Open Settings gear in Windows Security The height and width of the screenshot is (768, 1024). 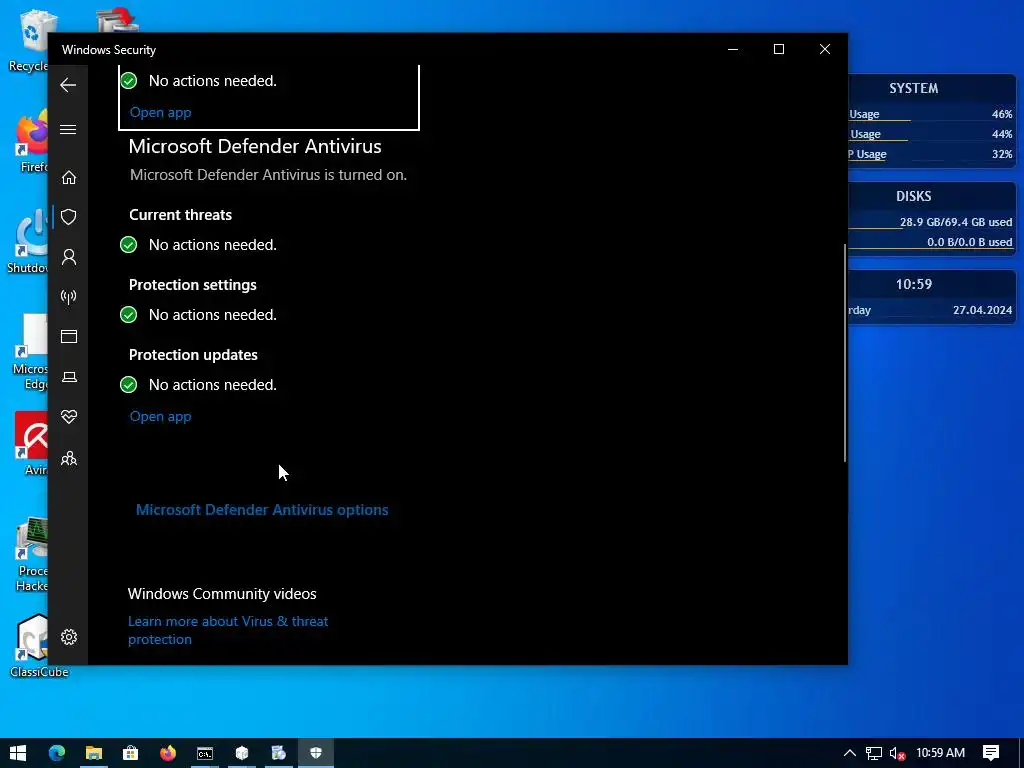coord(69,637)
